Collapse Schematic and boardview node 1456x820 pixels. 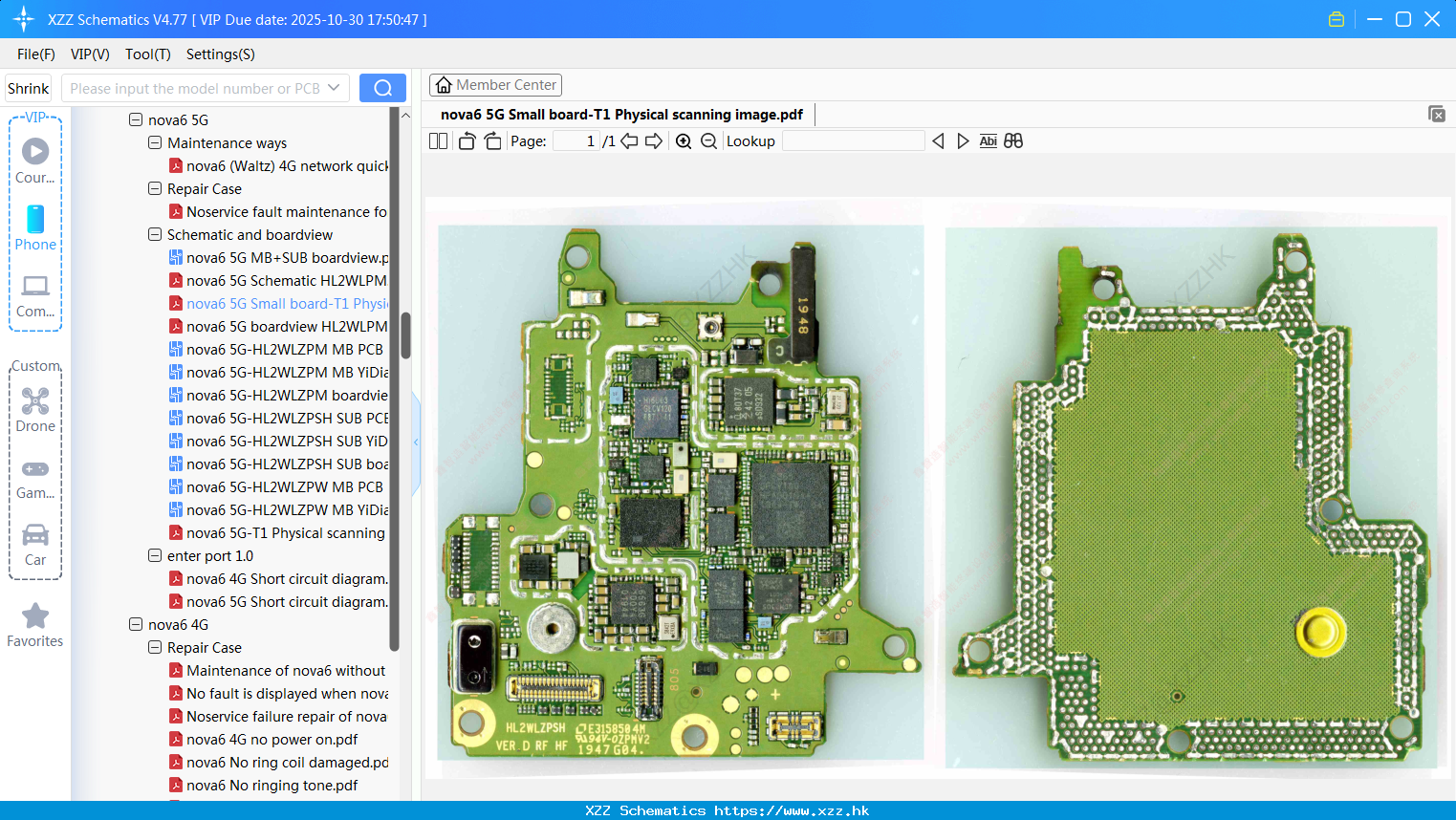point(155,234)
